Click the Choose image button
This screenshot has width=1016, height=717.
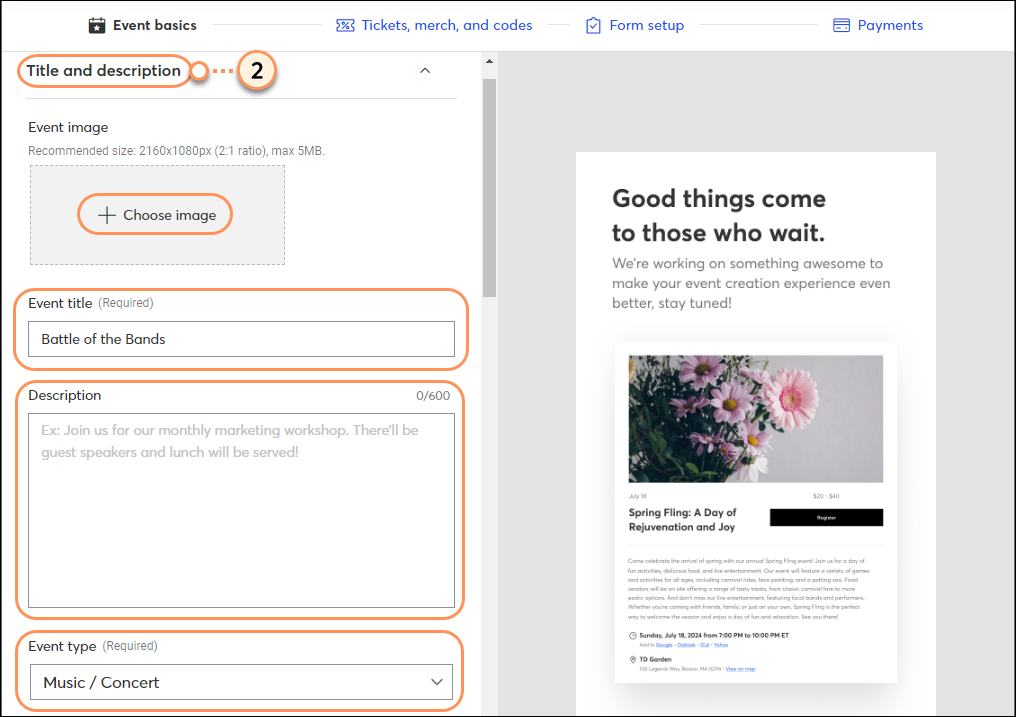click(x=155, y=214)
